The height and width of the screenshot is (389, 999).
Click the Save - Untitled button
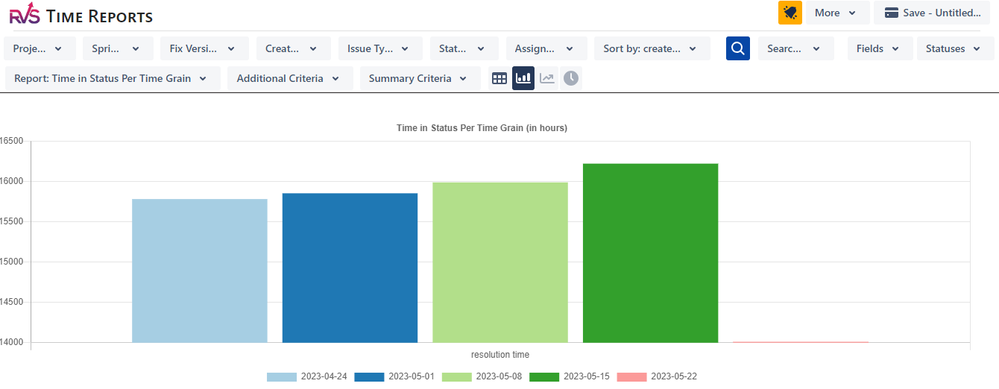(x=932, y=13)
